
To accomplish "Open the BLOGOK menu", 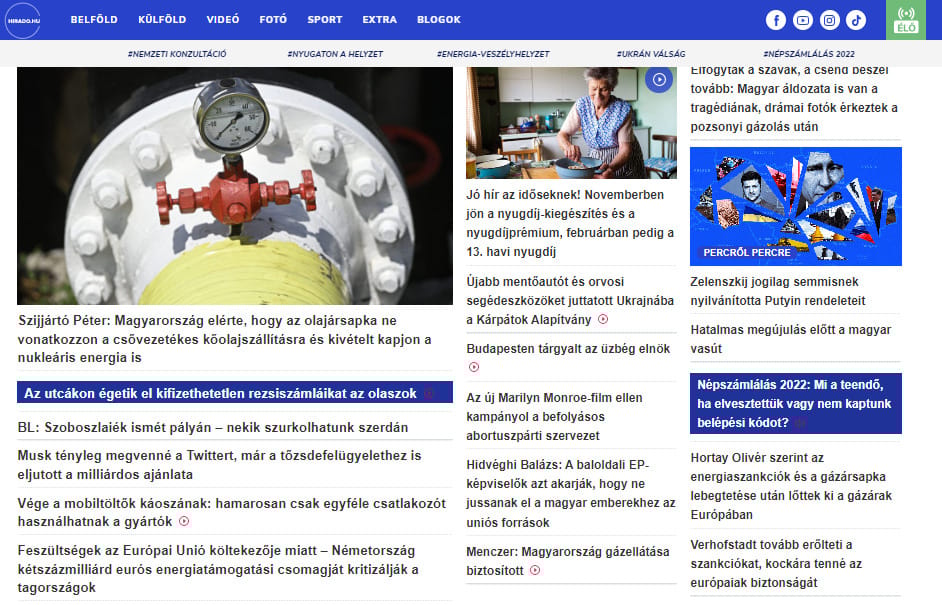I will 439,19.
